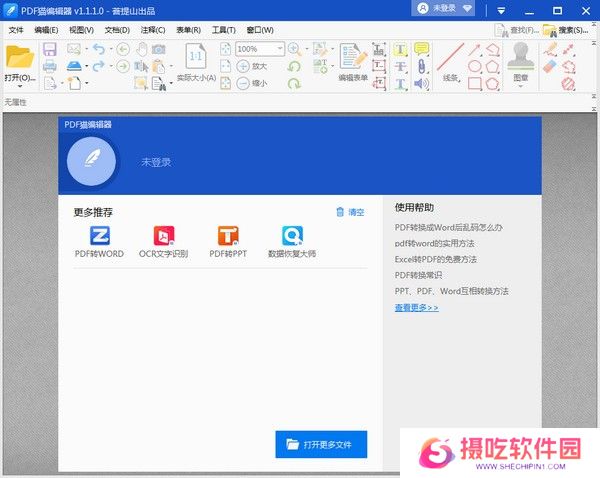The width and height of the screenshot is (600, 478).
Task: Click the blue Scanner icon
Action: point(74,66)
